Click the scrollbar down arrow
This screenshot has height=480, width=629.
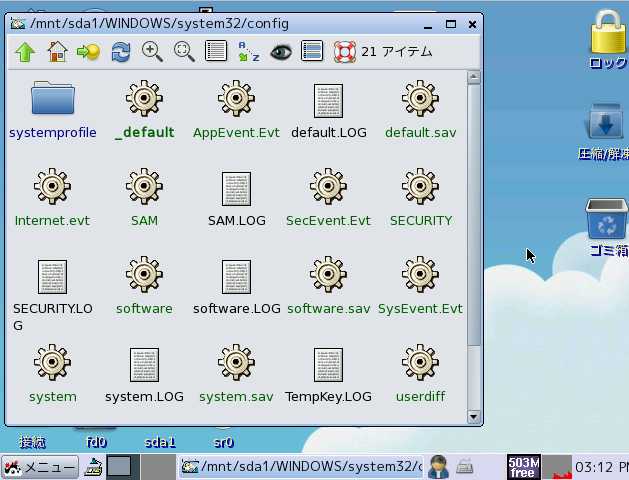[474, 417]
